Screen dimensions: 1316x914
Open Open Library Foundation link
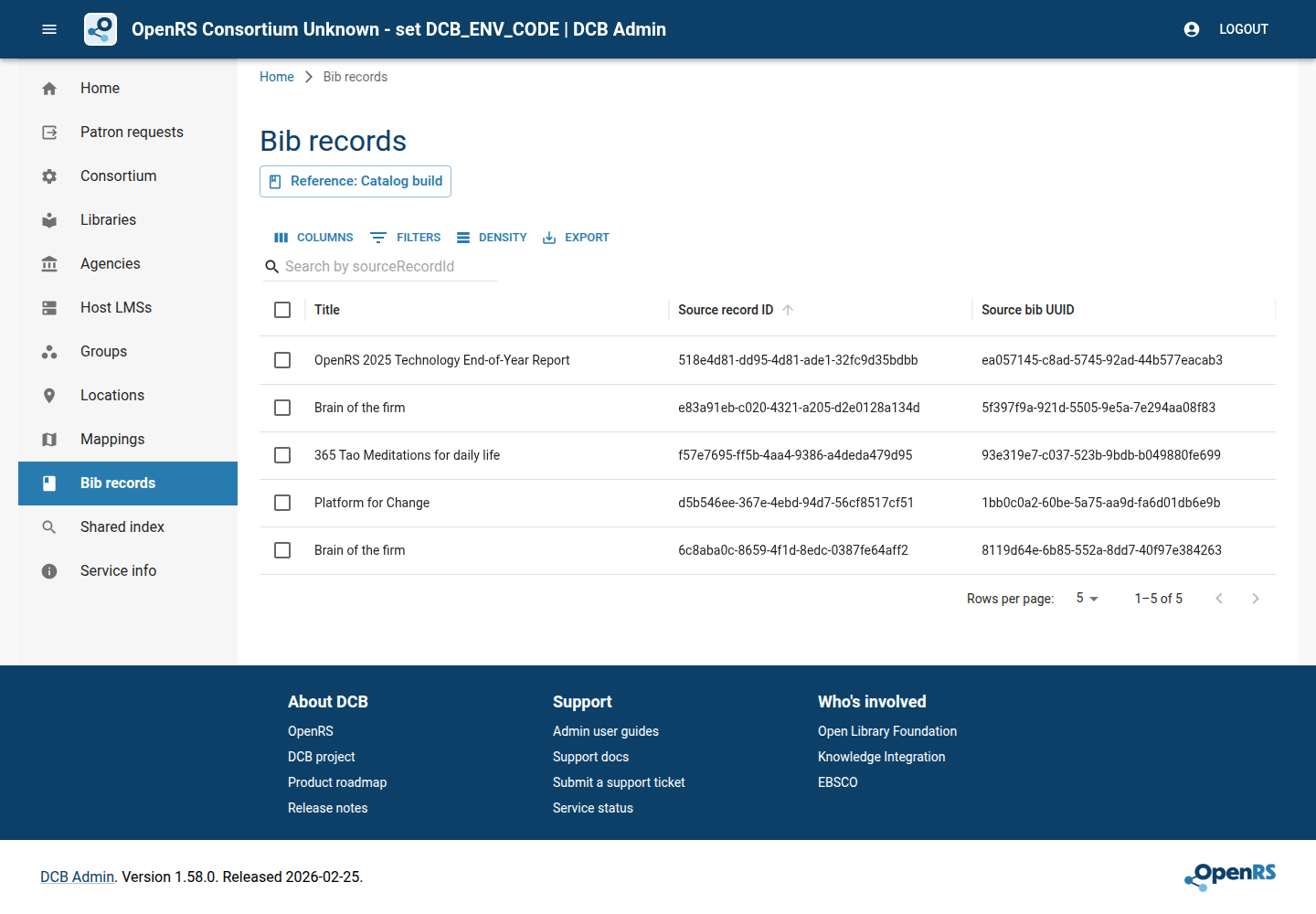tap(887, 731)
